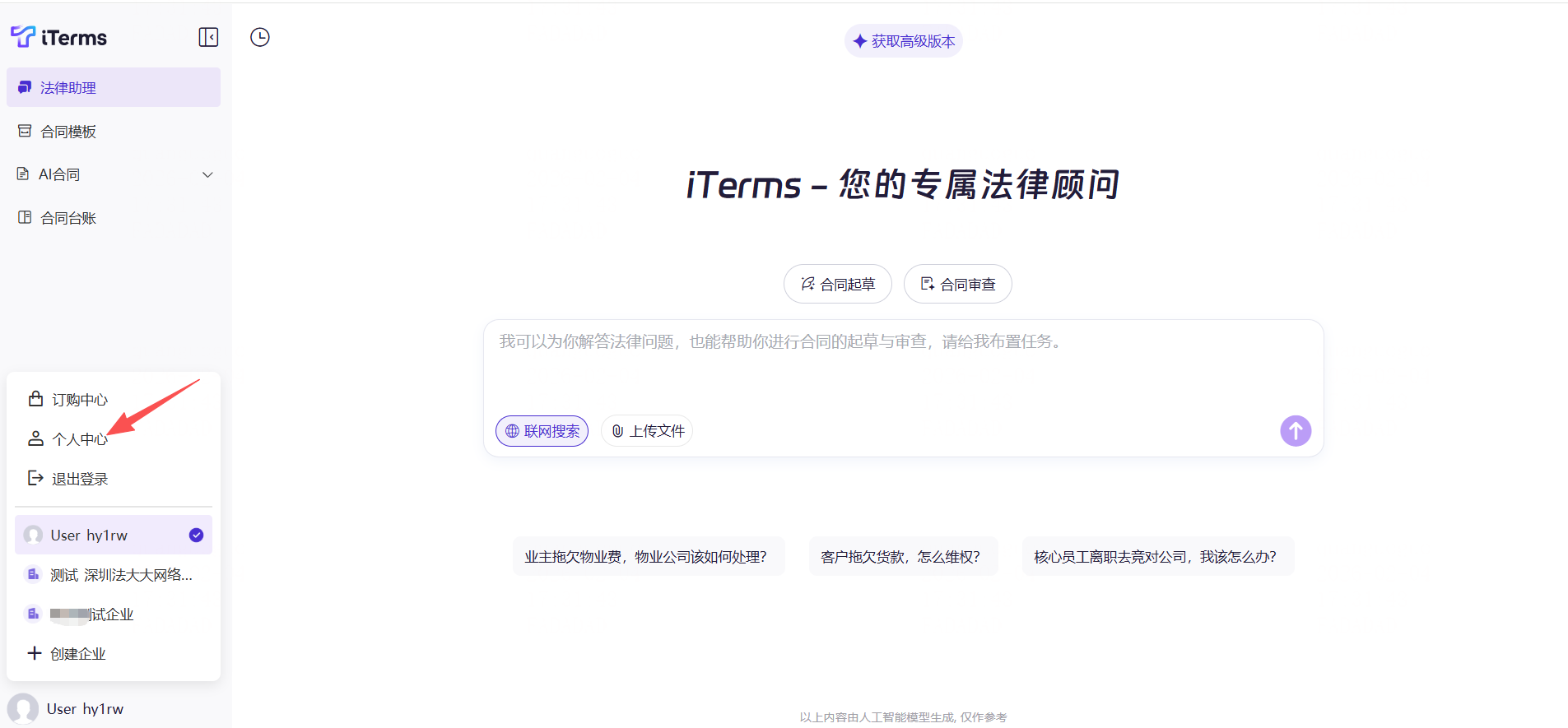The width and height of the screenshot is (1568, 728).
Task: Click the exit icon of 退出登录
Action: click(35, 478)
